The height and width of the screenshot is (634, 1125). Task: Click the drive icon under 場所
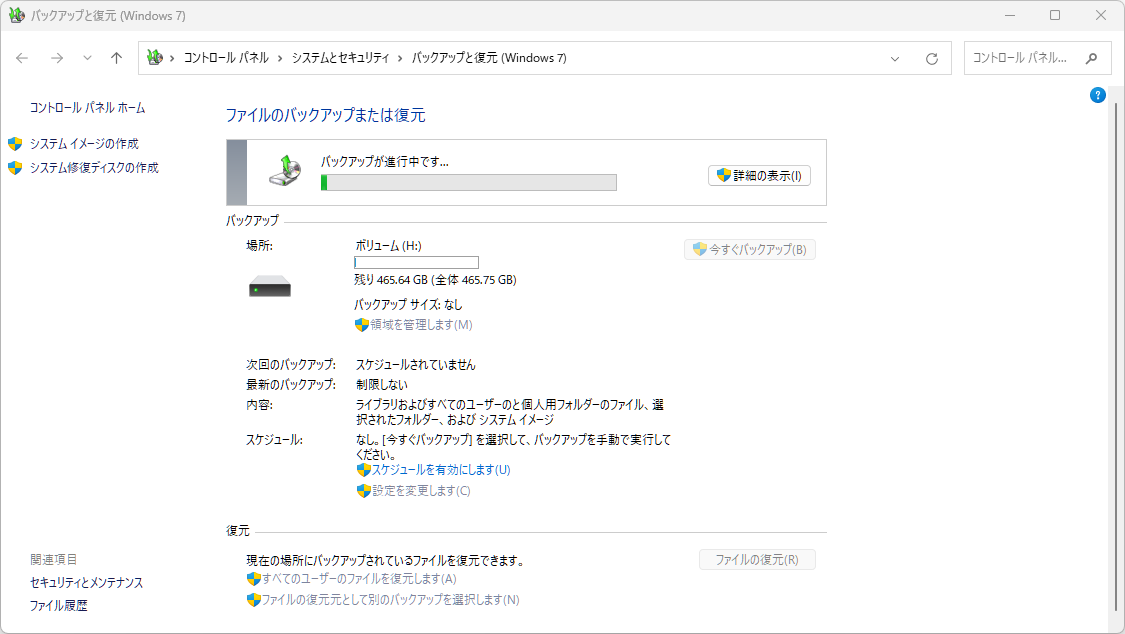[x=270, y=286]
